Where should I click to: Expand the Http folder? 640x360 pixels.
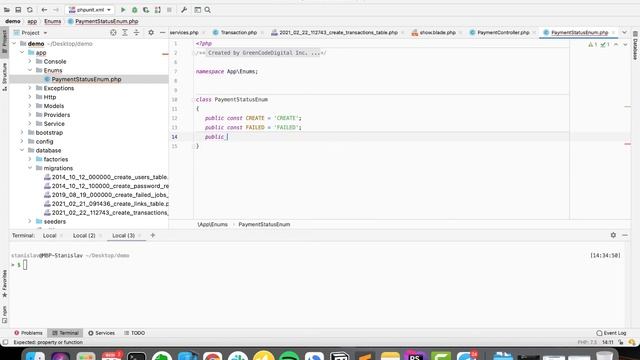(x=30, y=97)
